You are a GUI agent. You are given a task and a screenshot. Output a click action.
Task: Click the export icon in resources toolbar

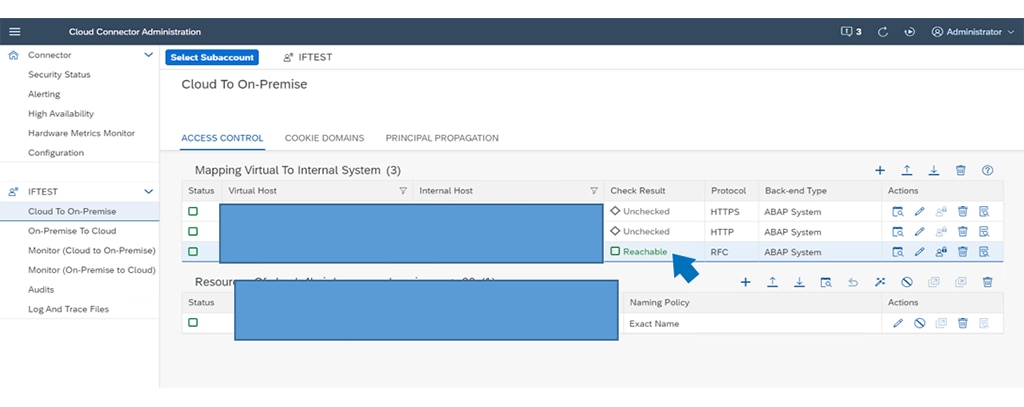800,283
